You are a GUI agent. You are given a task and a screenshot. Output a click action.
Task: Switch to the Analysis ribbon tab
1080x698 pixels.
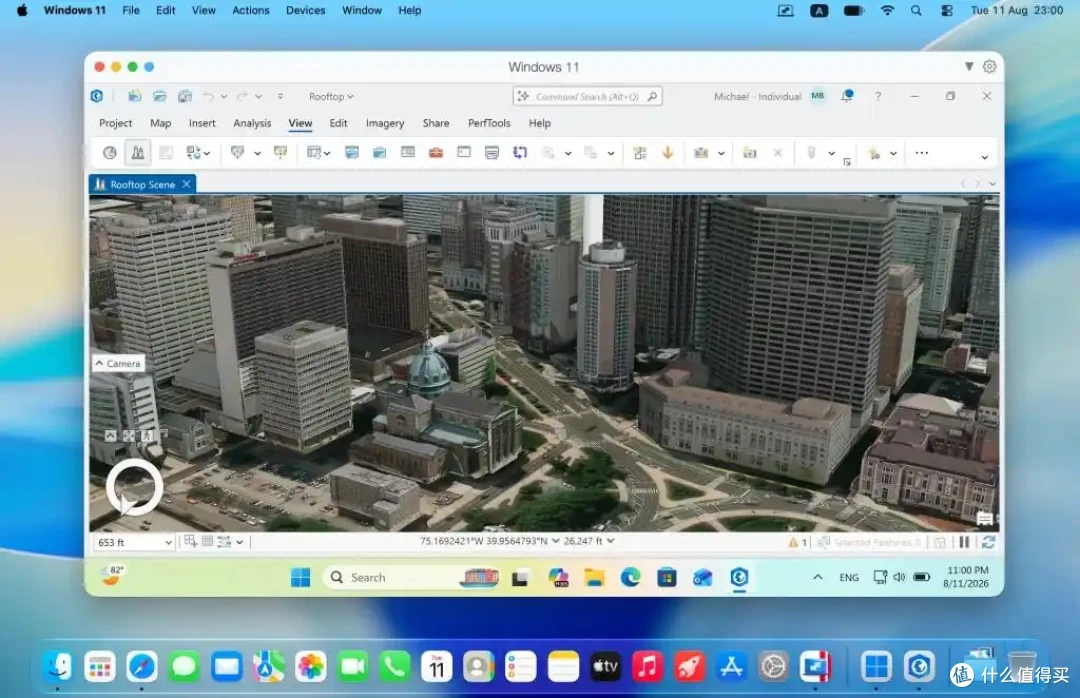[252, 123]
